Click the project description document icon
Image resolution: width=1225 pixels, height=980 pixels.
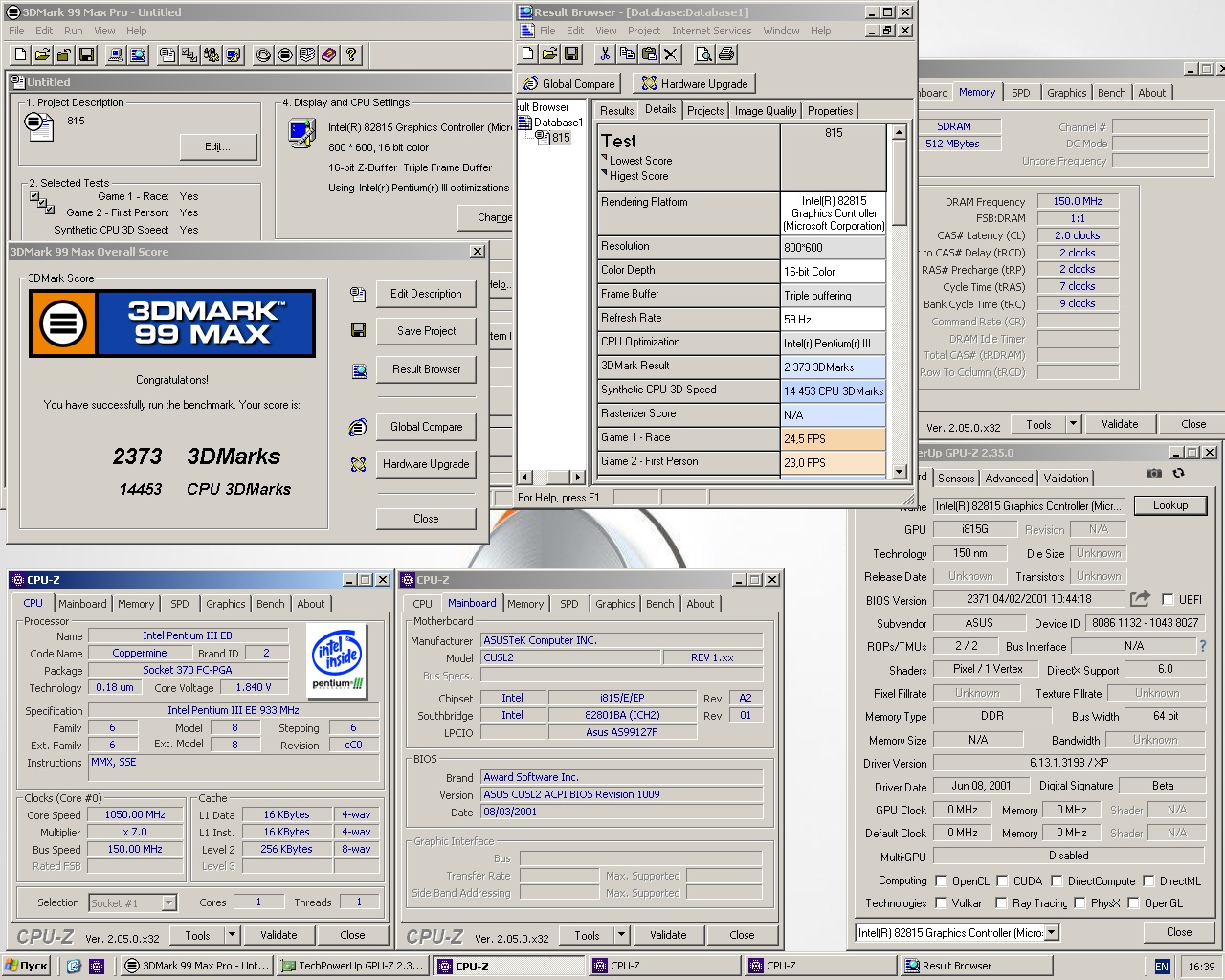click(x=39, y=125)
